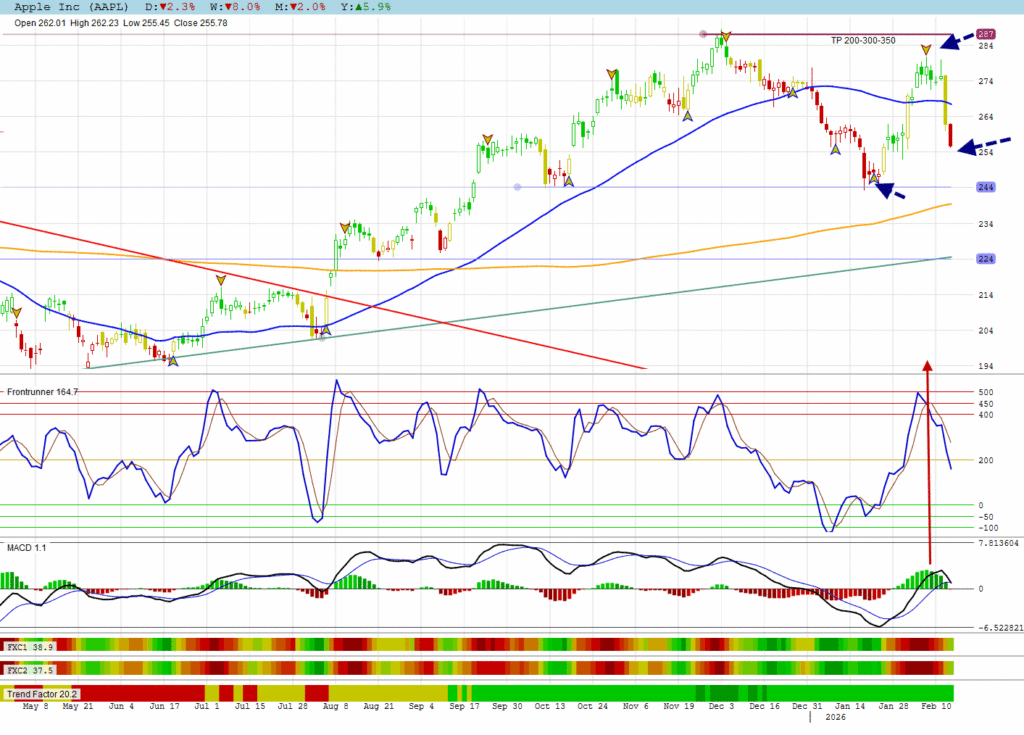Viewport: 1024px width, 735px height.
Task: Click the circle handle on the 287 line
Action: (x=704, y=34)
